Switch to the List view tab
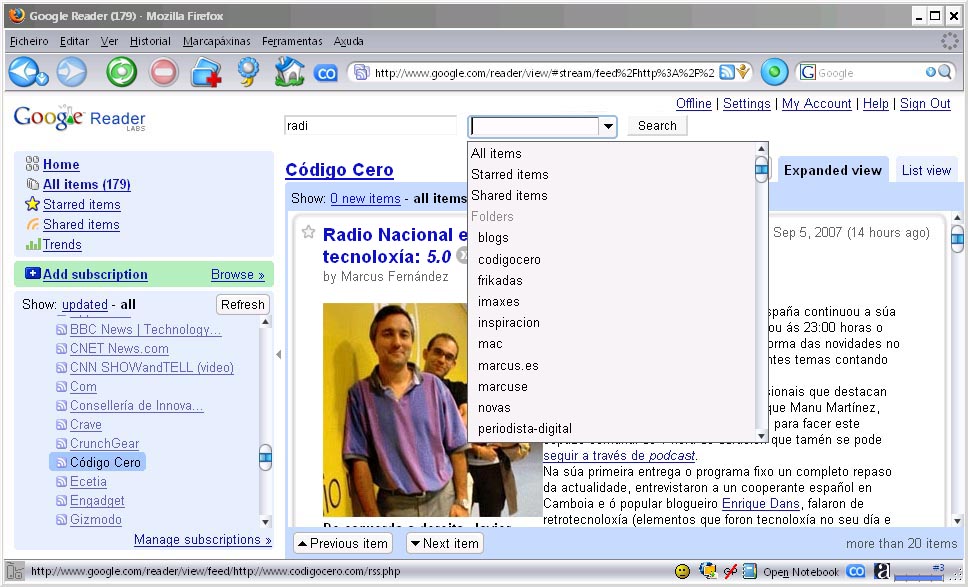Screen dimensions: 968x587 926,170
